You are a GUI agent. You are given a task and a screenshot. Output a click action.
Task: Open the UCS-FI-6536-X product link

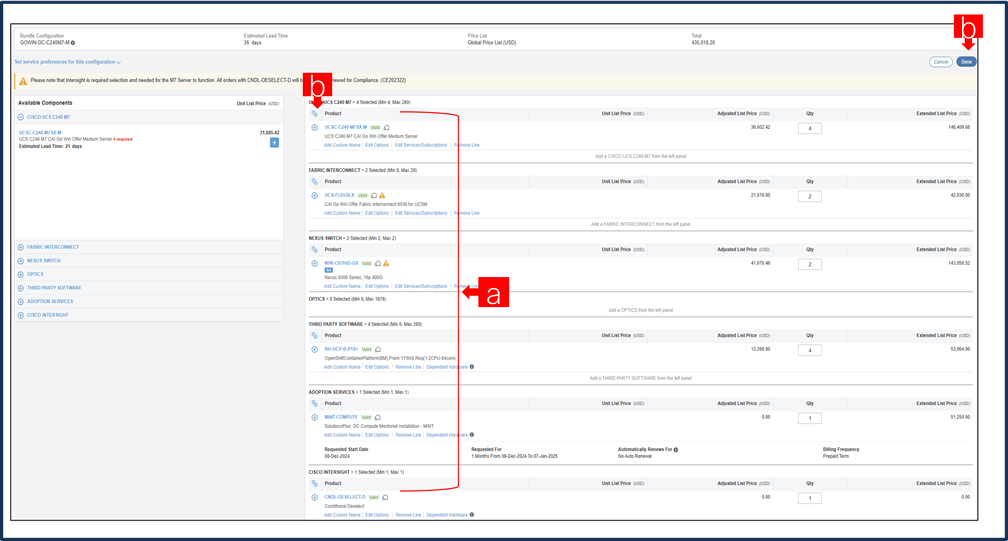click(339, 195)
